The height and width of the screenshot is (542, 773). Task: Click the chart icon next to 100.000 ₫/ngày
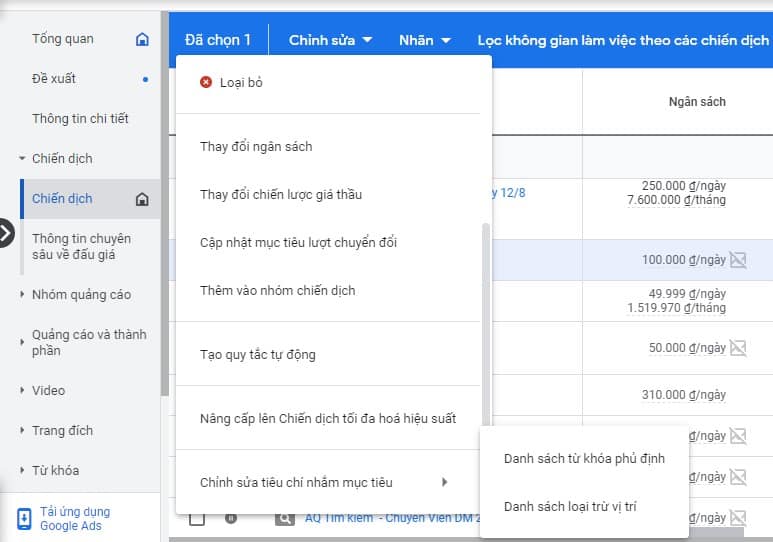coord(738,260)
